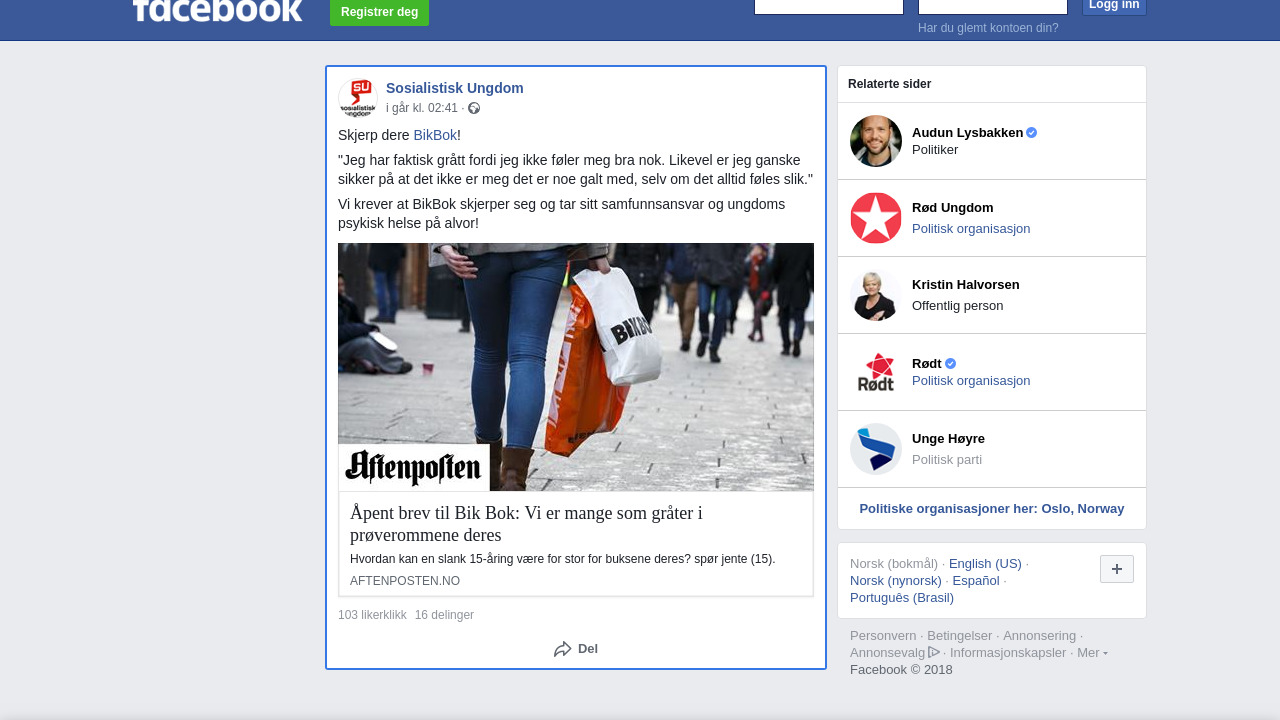Image resolution: width=1280 pixels, height=720 pixels.
Task: Click the Logg inn button
Action: click(1114, 7)
